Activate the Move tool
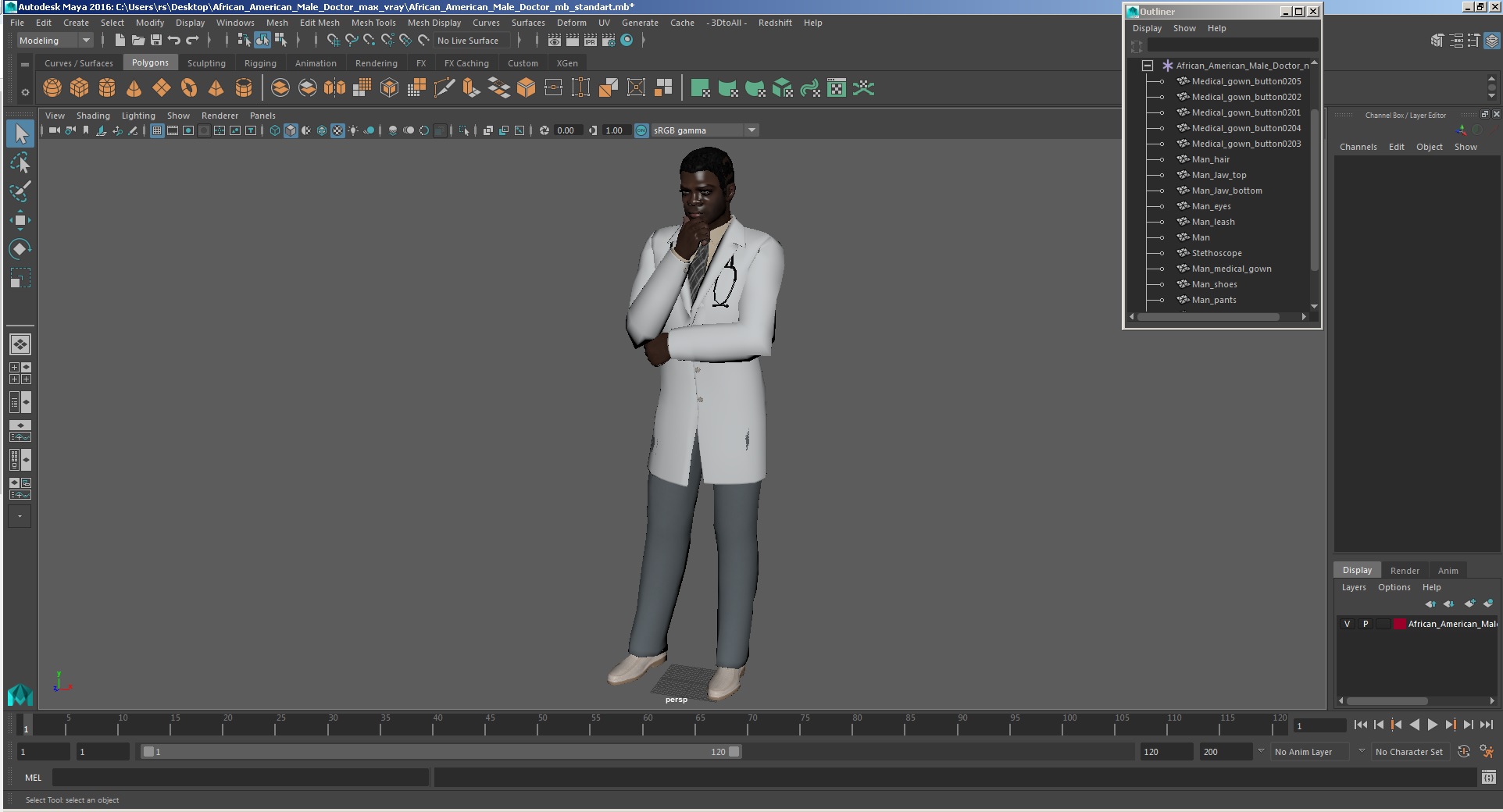The image size is (1503, 812). [20, 220]
